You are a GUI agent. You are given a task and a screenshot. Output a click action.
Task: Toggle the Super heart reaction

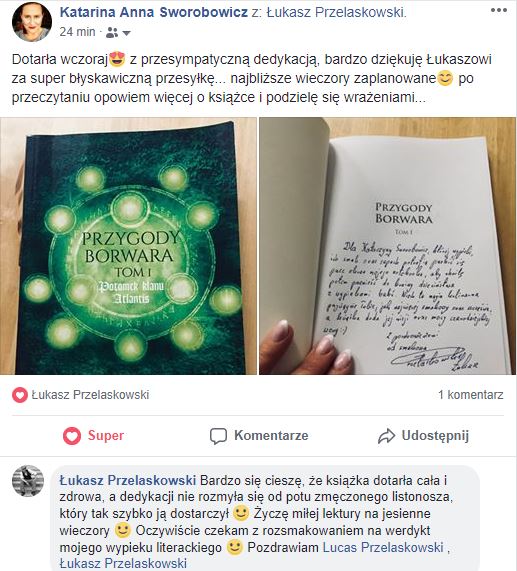point(93,436)
